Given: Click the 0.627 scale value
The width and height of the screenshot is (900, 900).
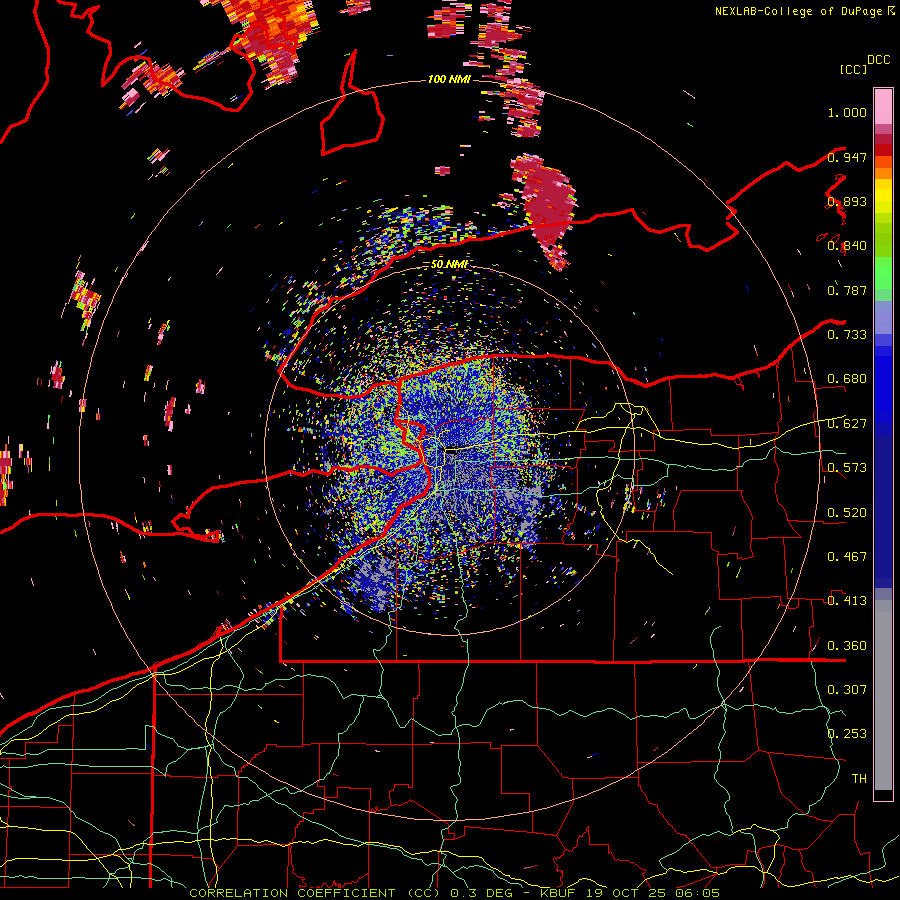Looking at the screenshot, I should coord(847,424).
